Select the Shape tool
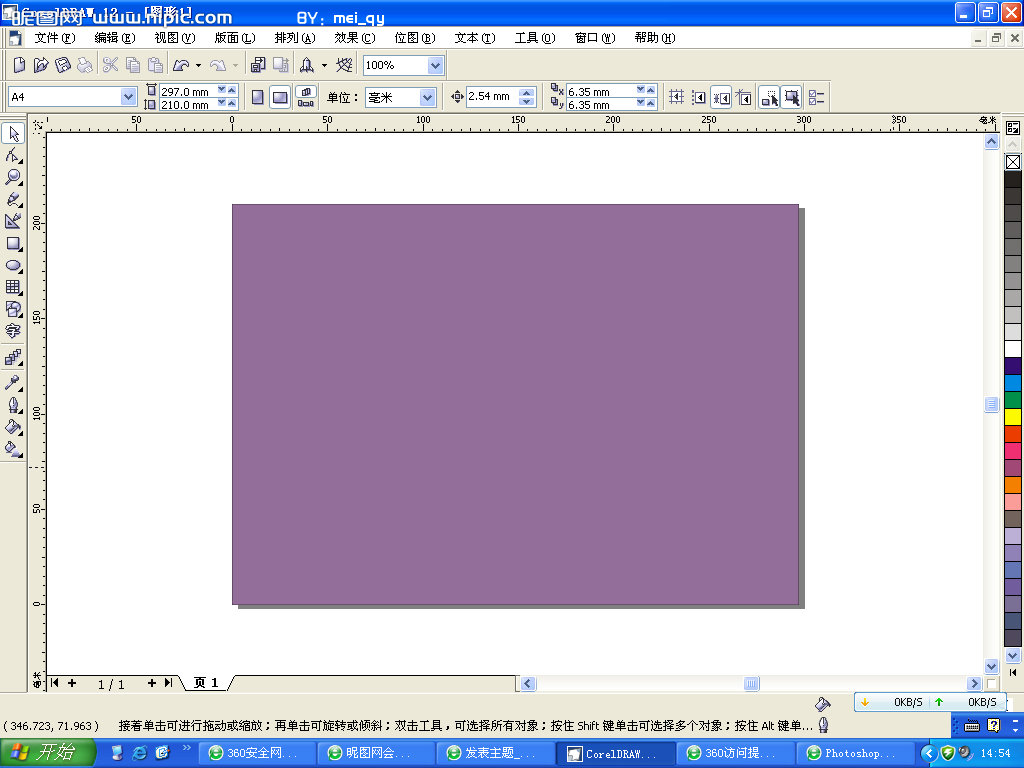The height and width of the screenshot is (768, 1024). click(x=14, y=155)
